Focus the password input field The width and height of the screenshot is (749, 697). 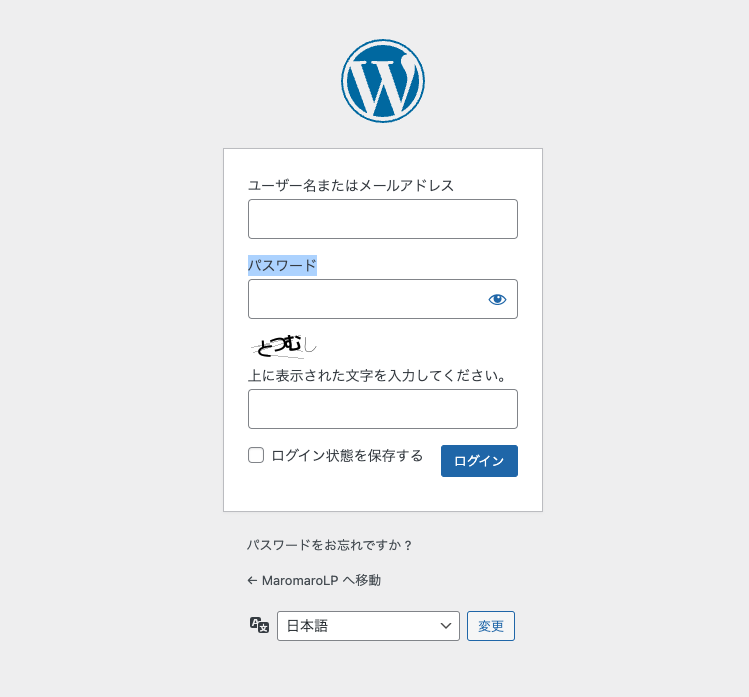365,299
